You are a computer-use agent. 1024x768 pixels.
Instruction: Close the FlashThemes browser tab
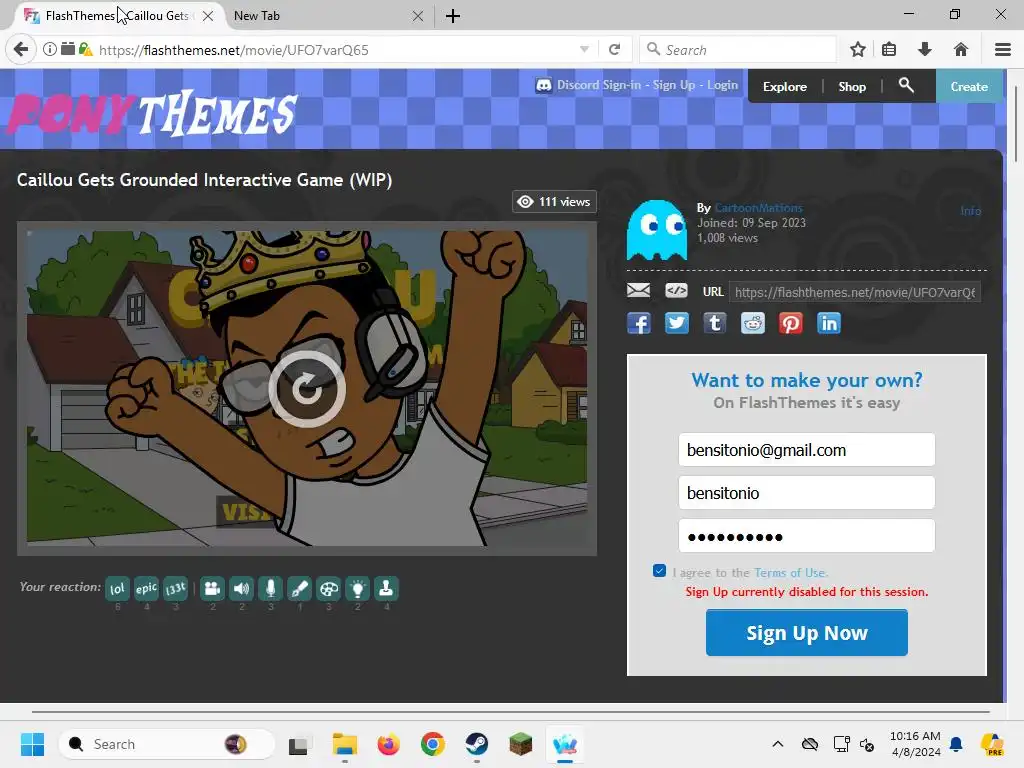tap(208, 16)
